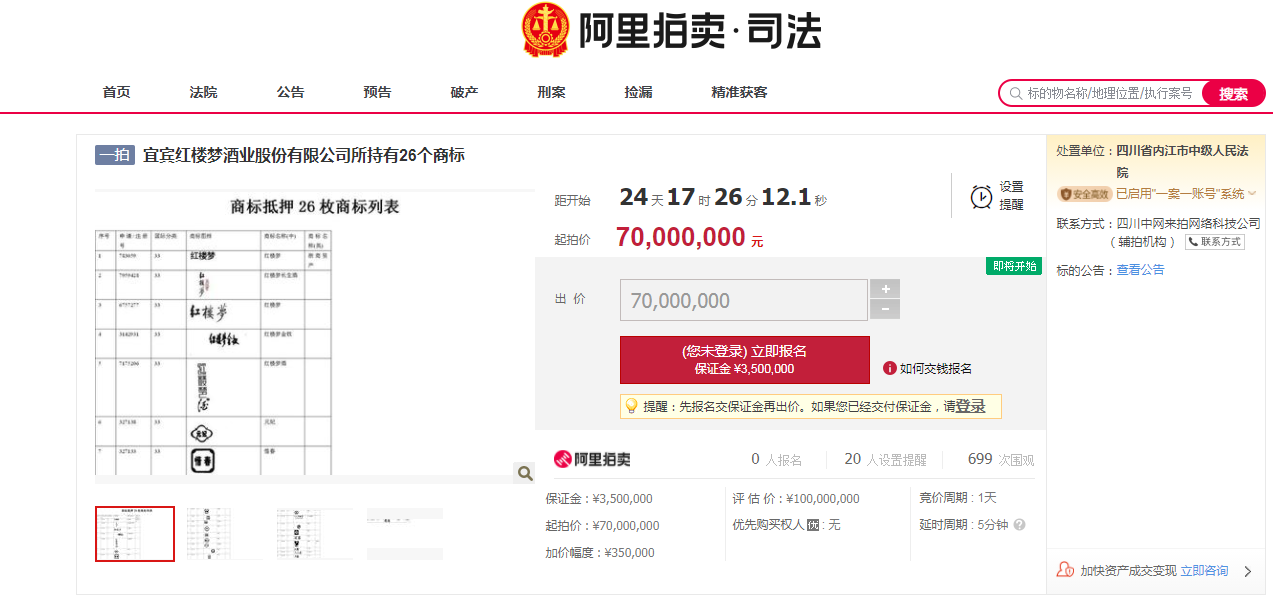This screenshot has width=1273, height=606.
Task: Click the 加快资产成交变现 icon
Action: click(1065, 570)
